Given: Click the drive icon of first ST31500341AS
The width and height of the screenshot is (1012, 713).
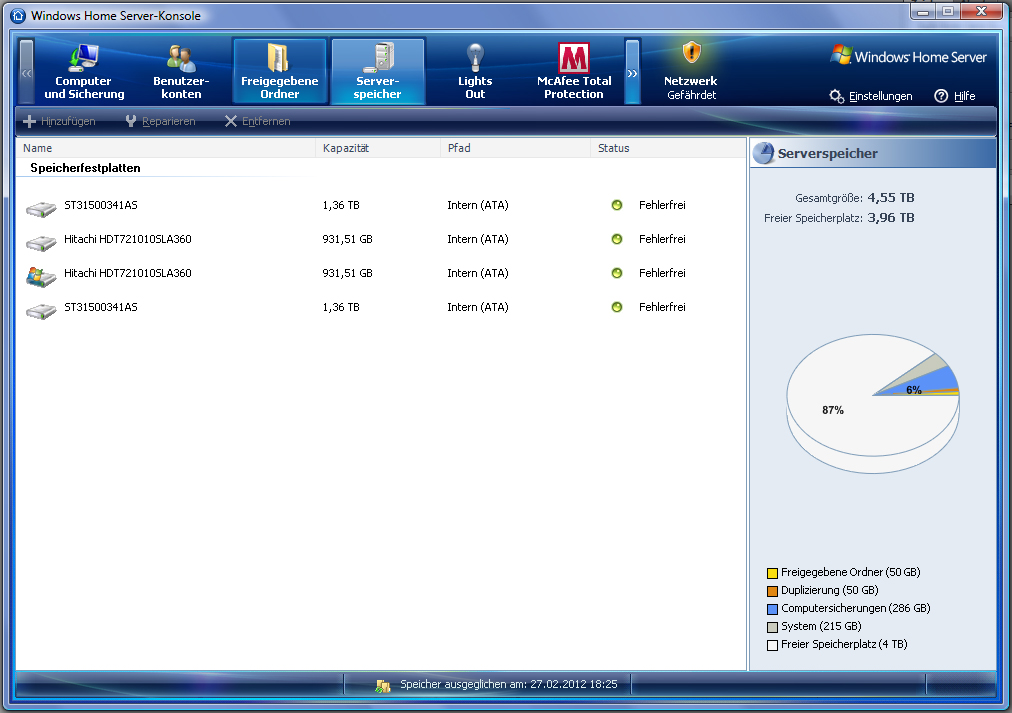Looking at the screenshot, I should 41,208.
